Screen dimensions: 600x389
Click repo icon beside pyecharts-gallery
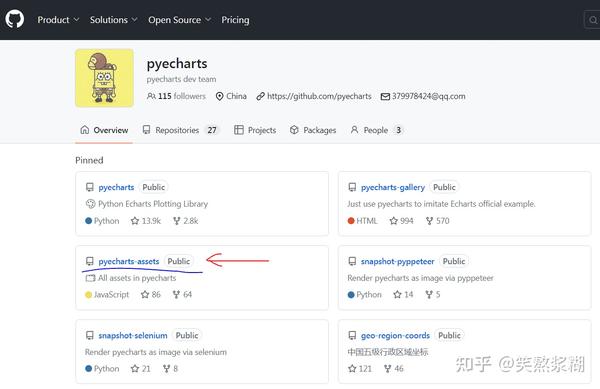(x=352, y=187)
